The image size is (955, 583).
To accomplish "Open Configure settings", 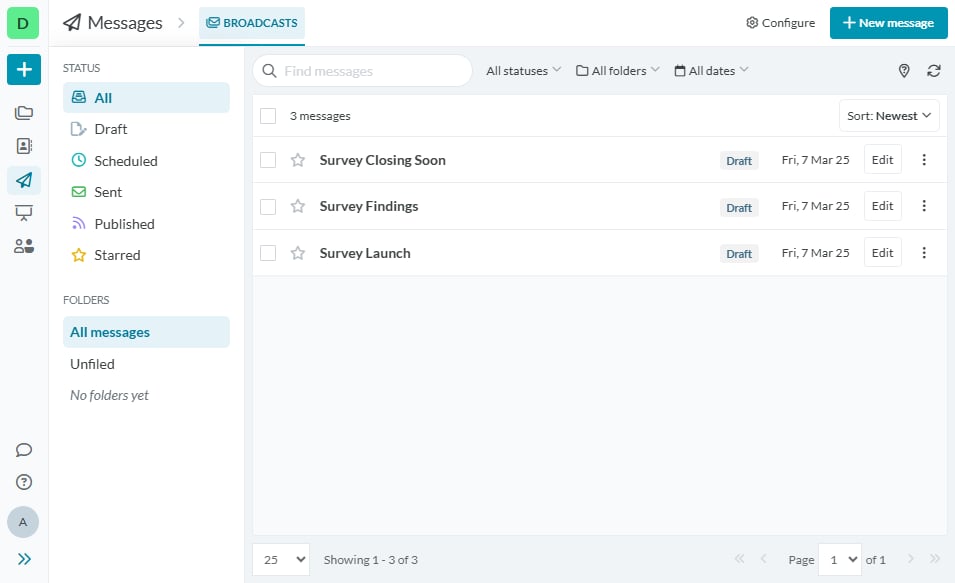I will click(x=780, y=23).
